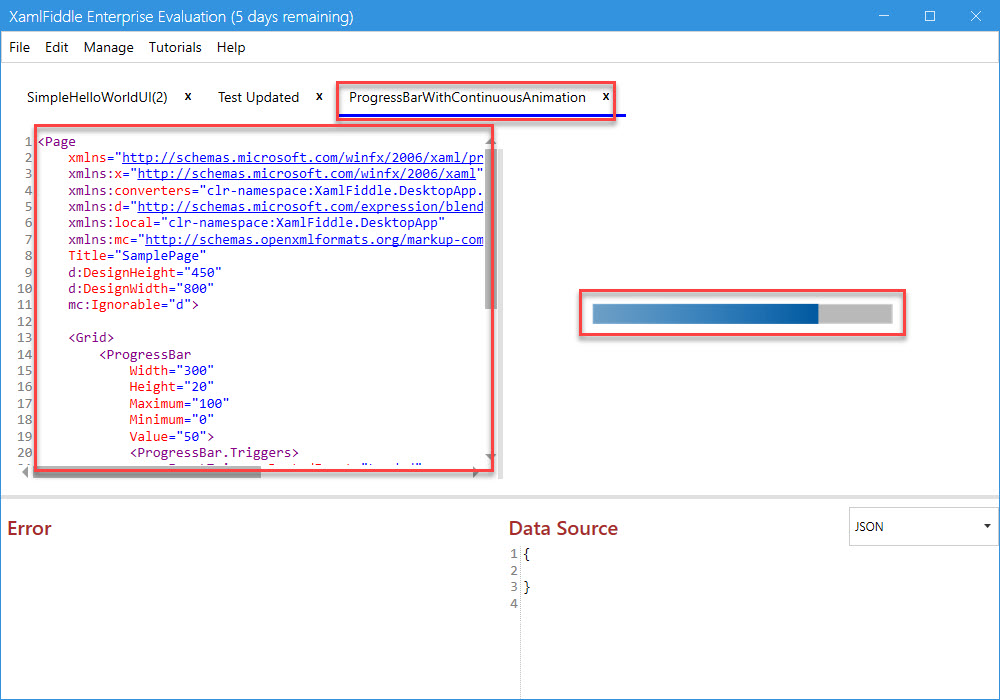Open the Manage menu

pos(108,47)
